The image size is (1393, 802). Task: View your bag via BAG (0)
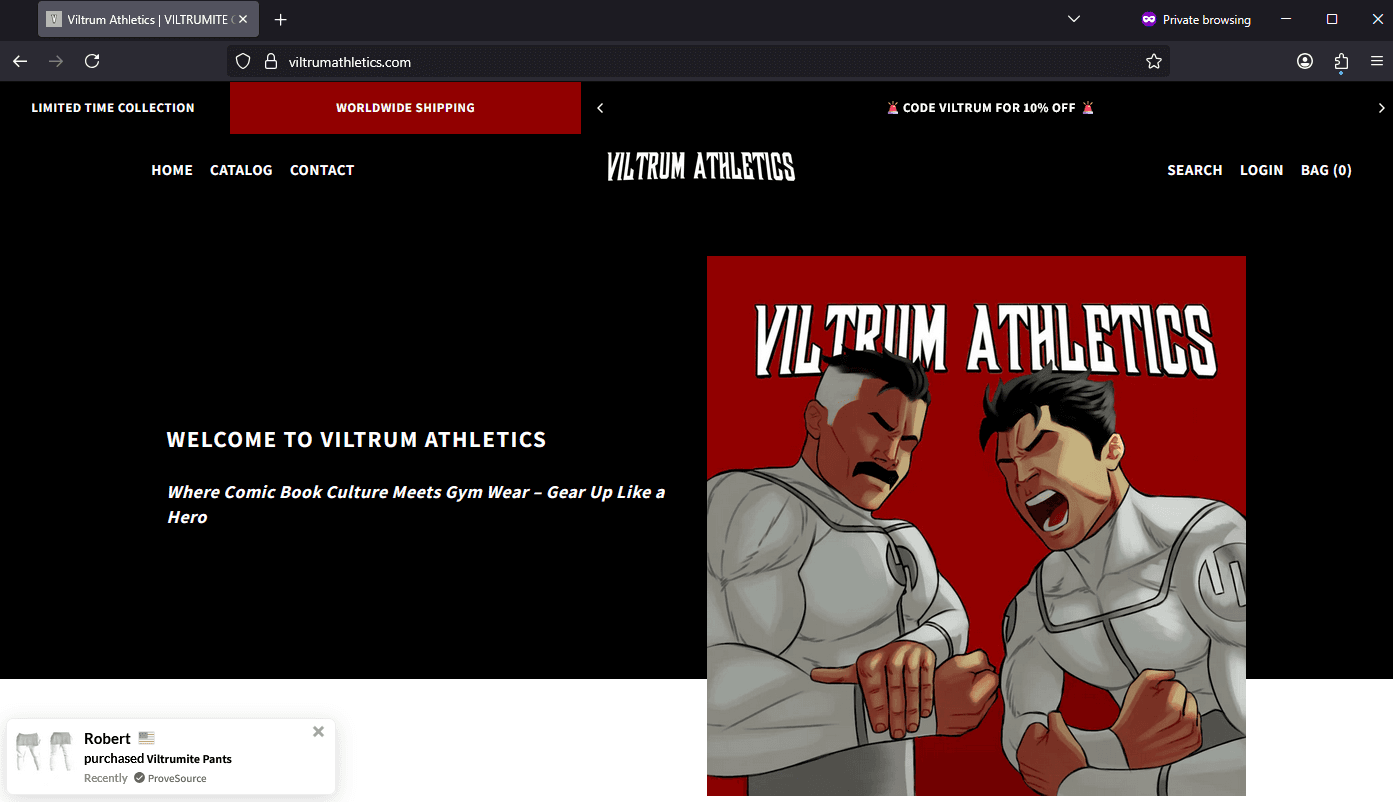pyautogui.click(x=1326, y=170)
